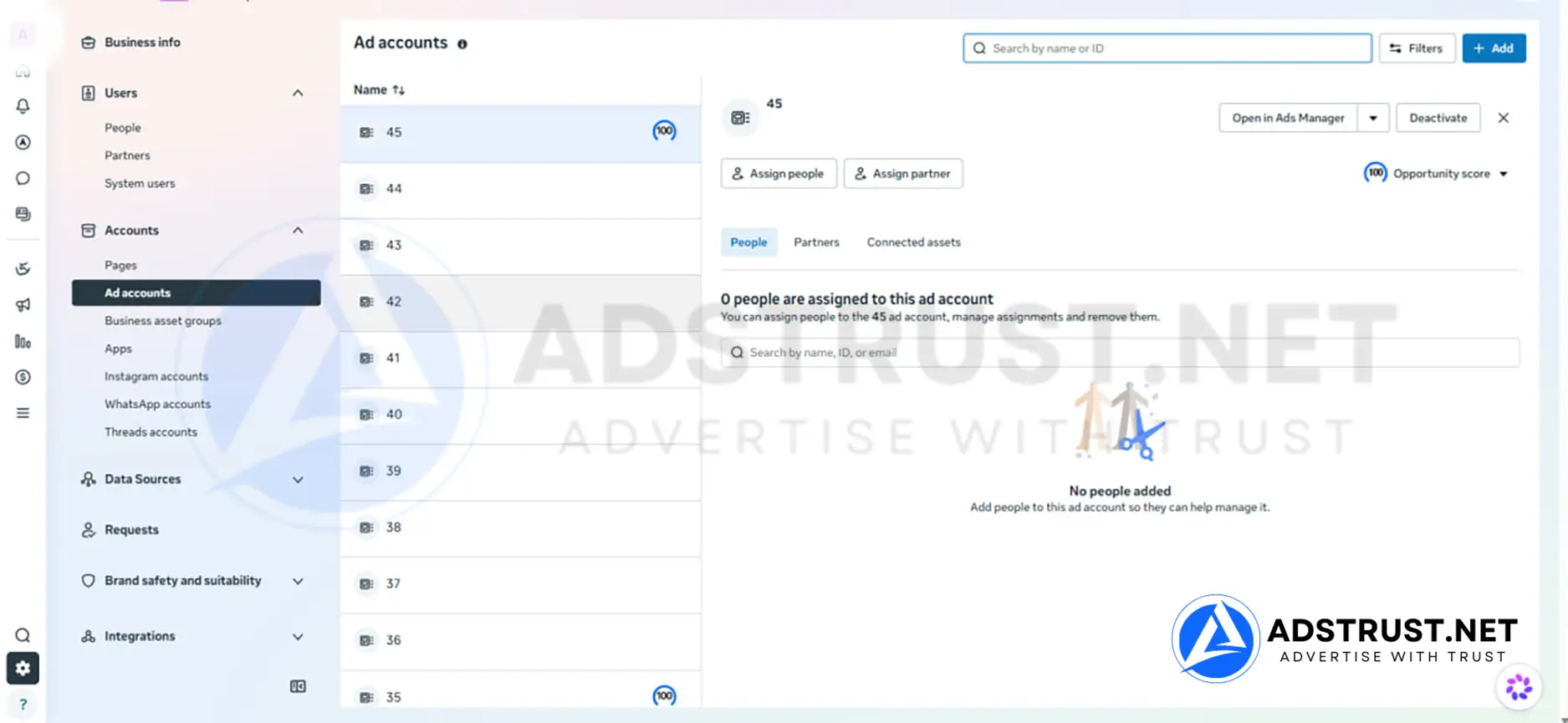Focus the Search by name or ID field
The image size is (1568, 723).
coord(1167,48)
